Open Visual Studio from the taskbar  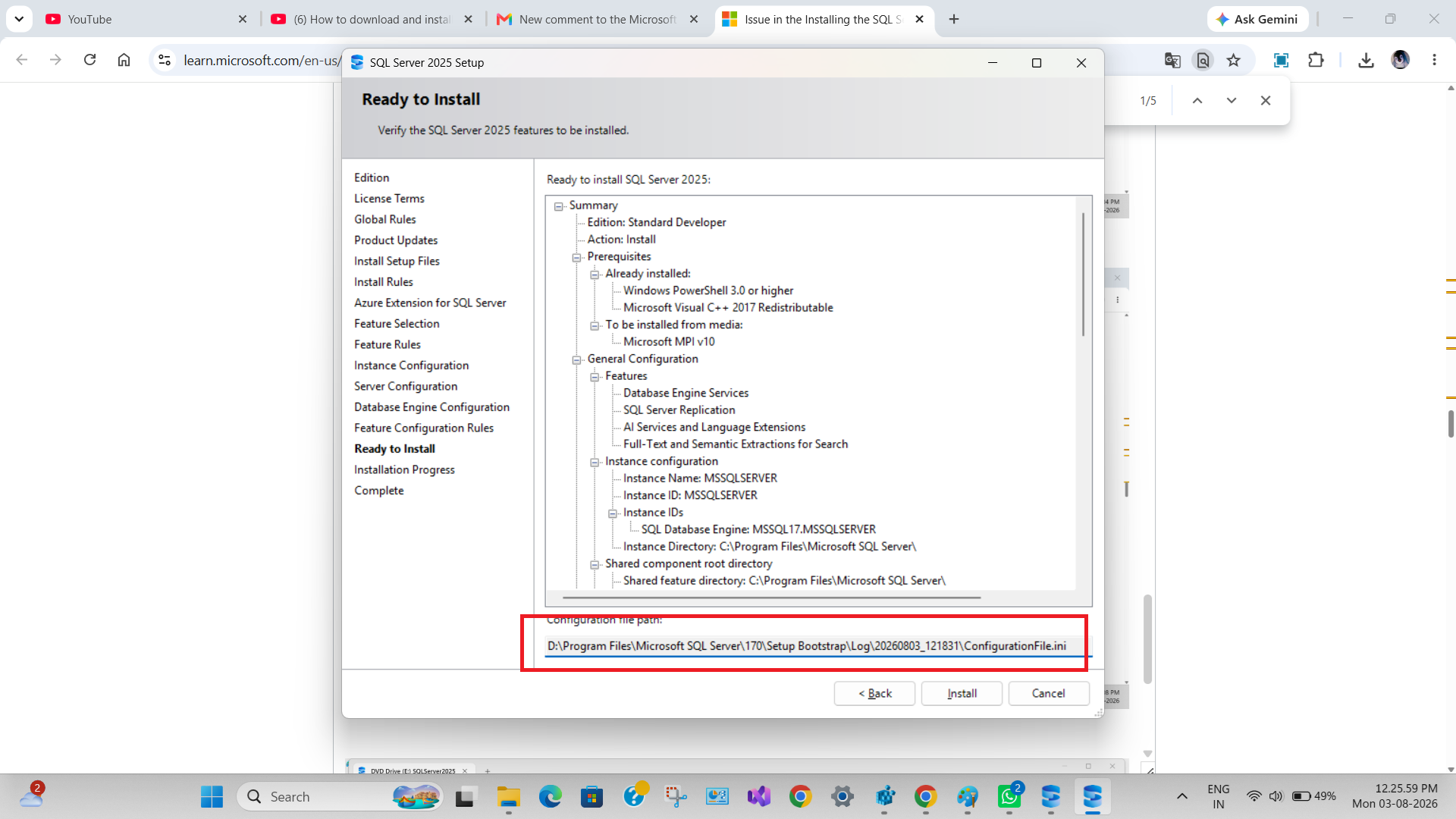(758, 797)
